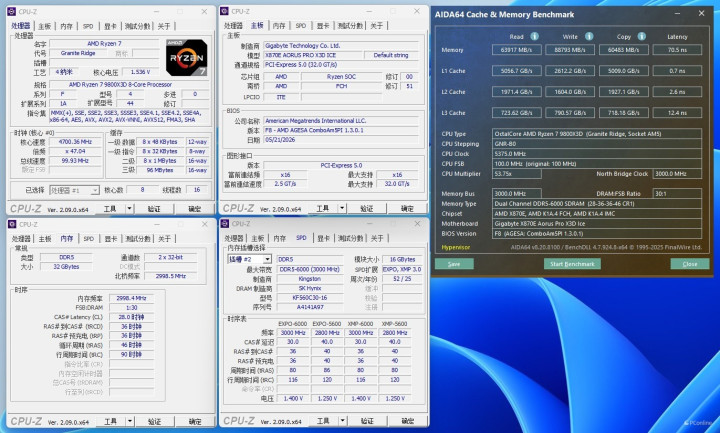Click the Hypervisor label in AIDA64
This screenshot has width=720, height=433.
[x=456, y=247]
